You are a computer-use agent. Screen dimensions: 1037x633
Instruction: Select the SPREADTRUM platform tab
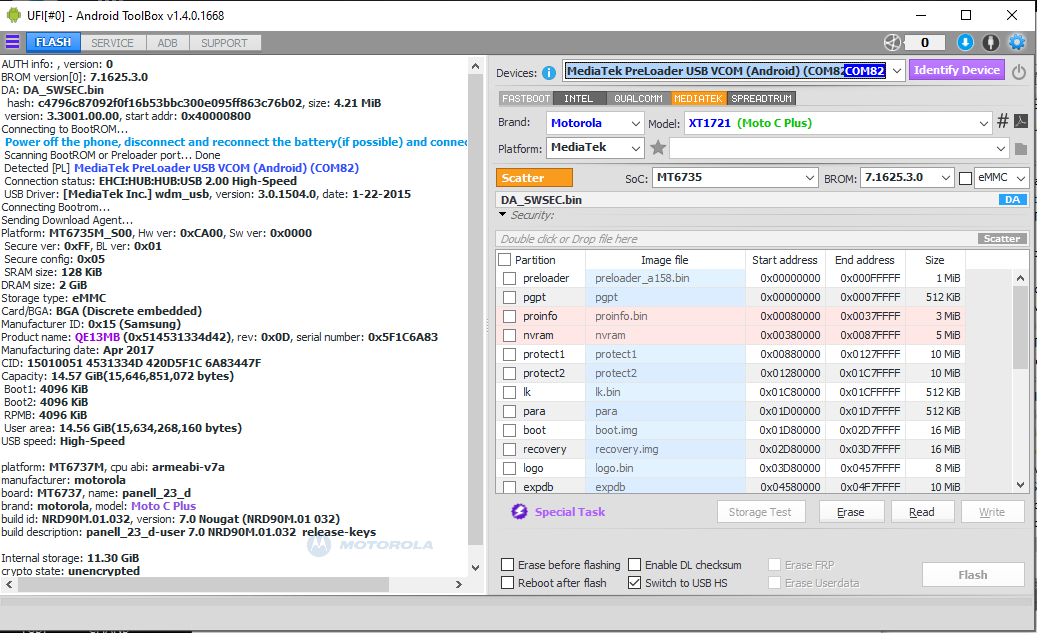tap(761, 99)
